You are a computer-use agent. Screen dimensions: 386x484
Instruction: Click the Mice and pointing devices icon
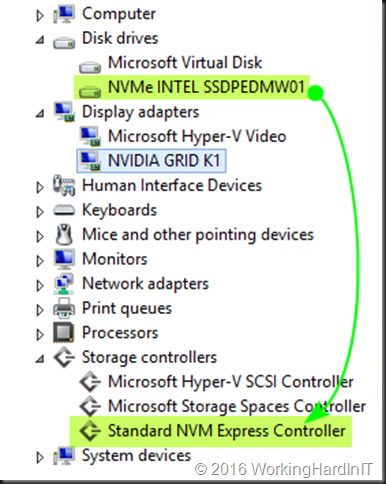click(x=64, y=235)
